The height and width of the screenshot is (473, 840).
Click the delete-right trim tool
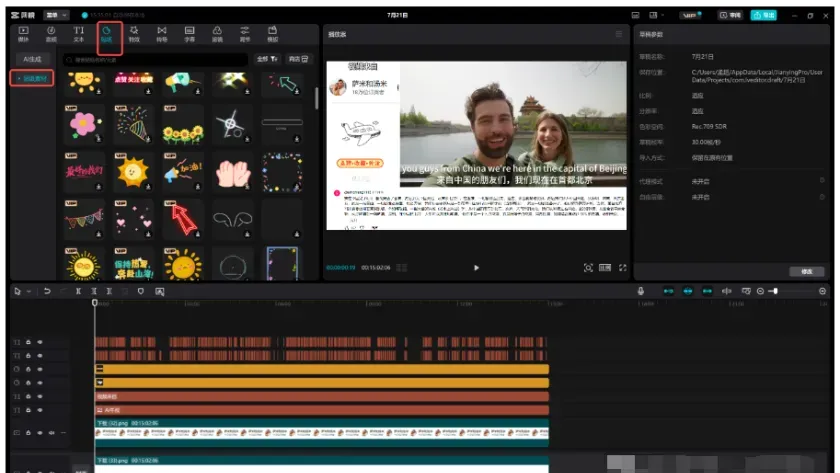pos(109,291)
